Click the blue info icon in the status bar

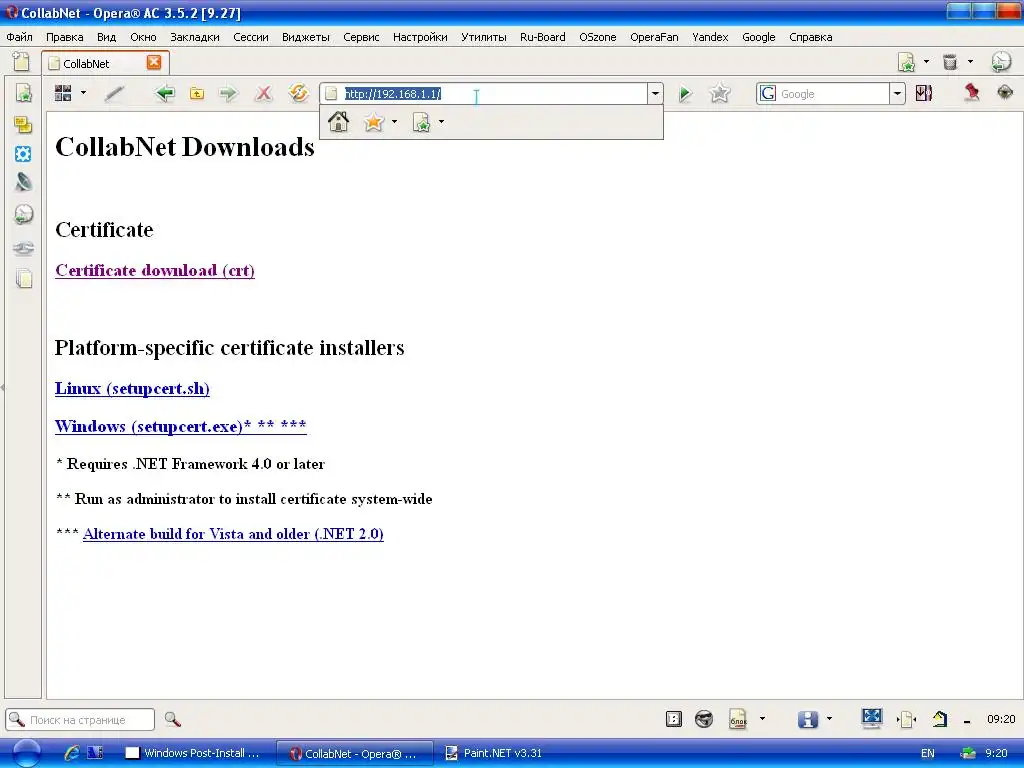(807, 719)
